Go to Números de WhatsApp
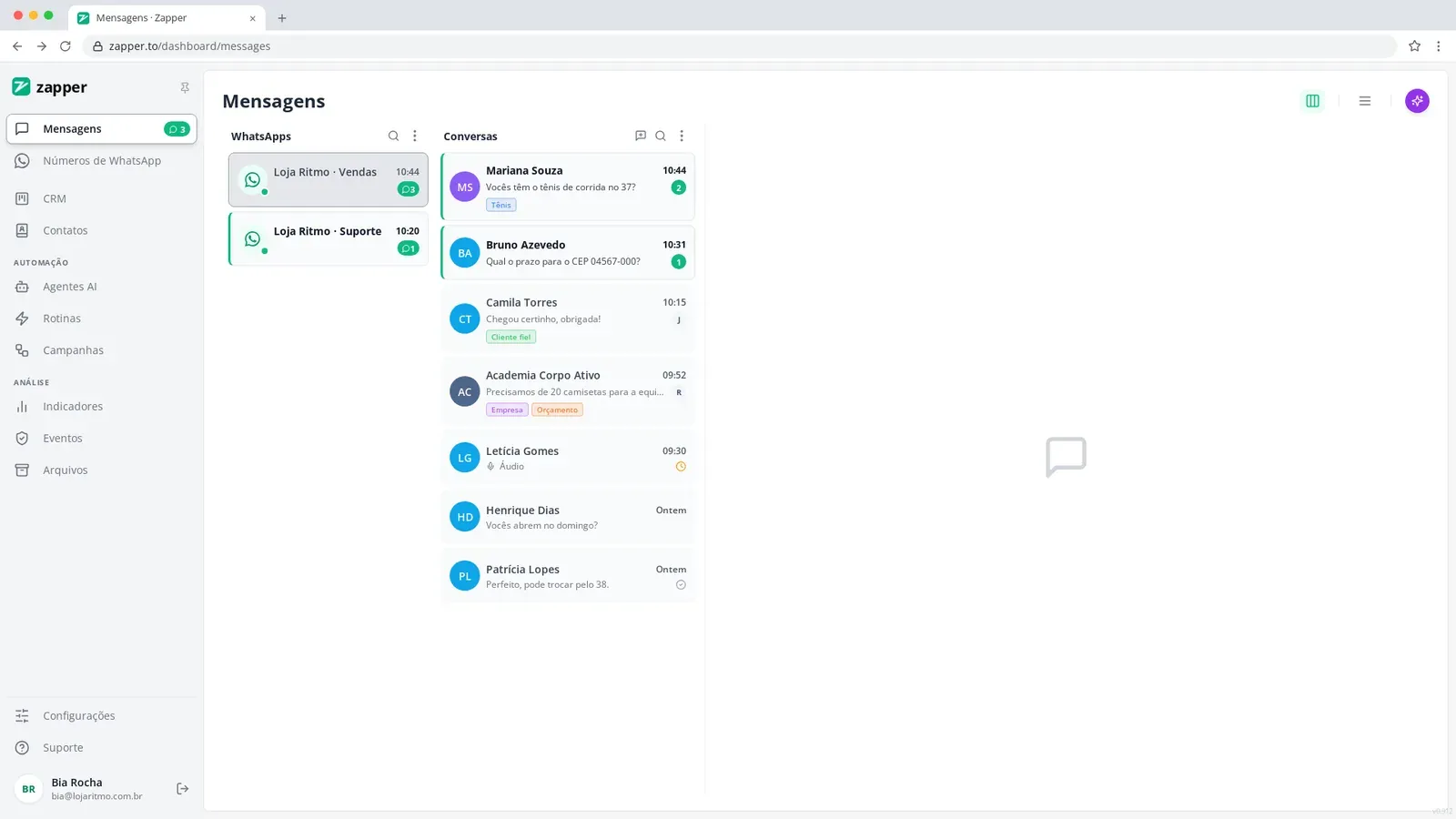Screen dimensions: 1456x819 point(102,161)
